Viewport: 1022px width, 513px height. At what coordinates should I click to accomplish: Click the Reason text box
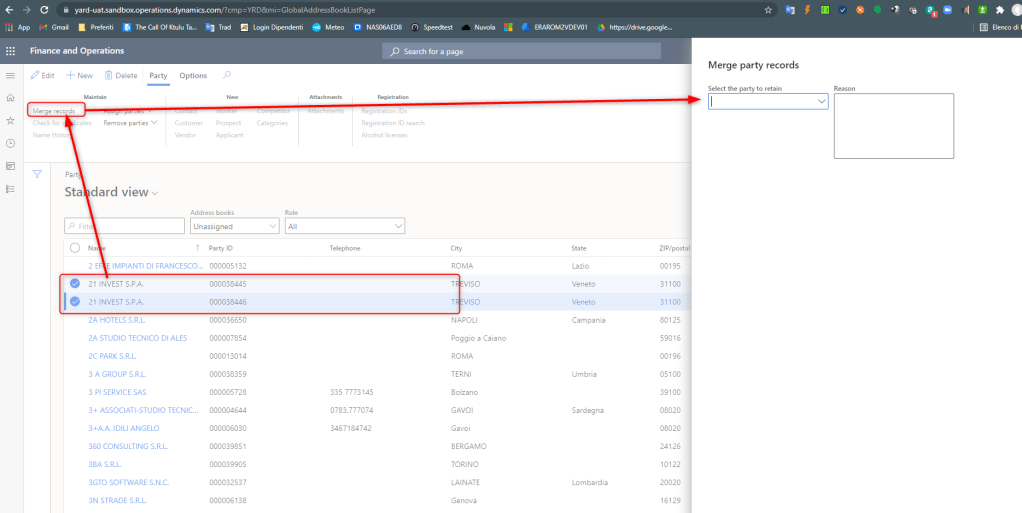[894, 126]
